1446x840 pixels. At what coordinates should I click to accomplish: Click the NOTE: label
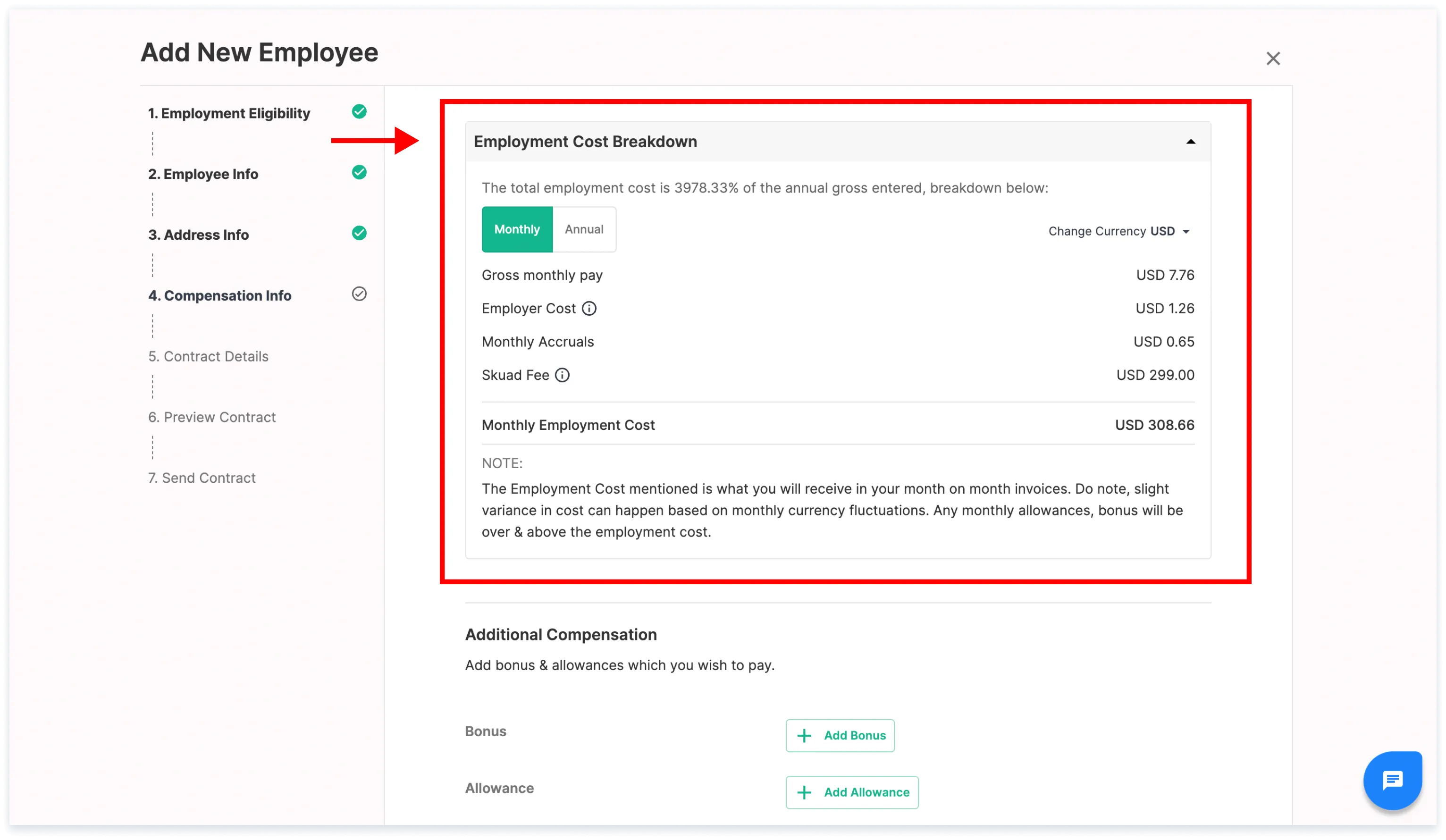pyautogui.click(x=502, y=463)
